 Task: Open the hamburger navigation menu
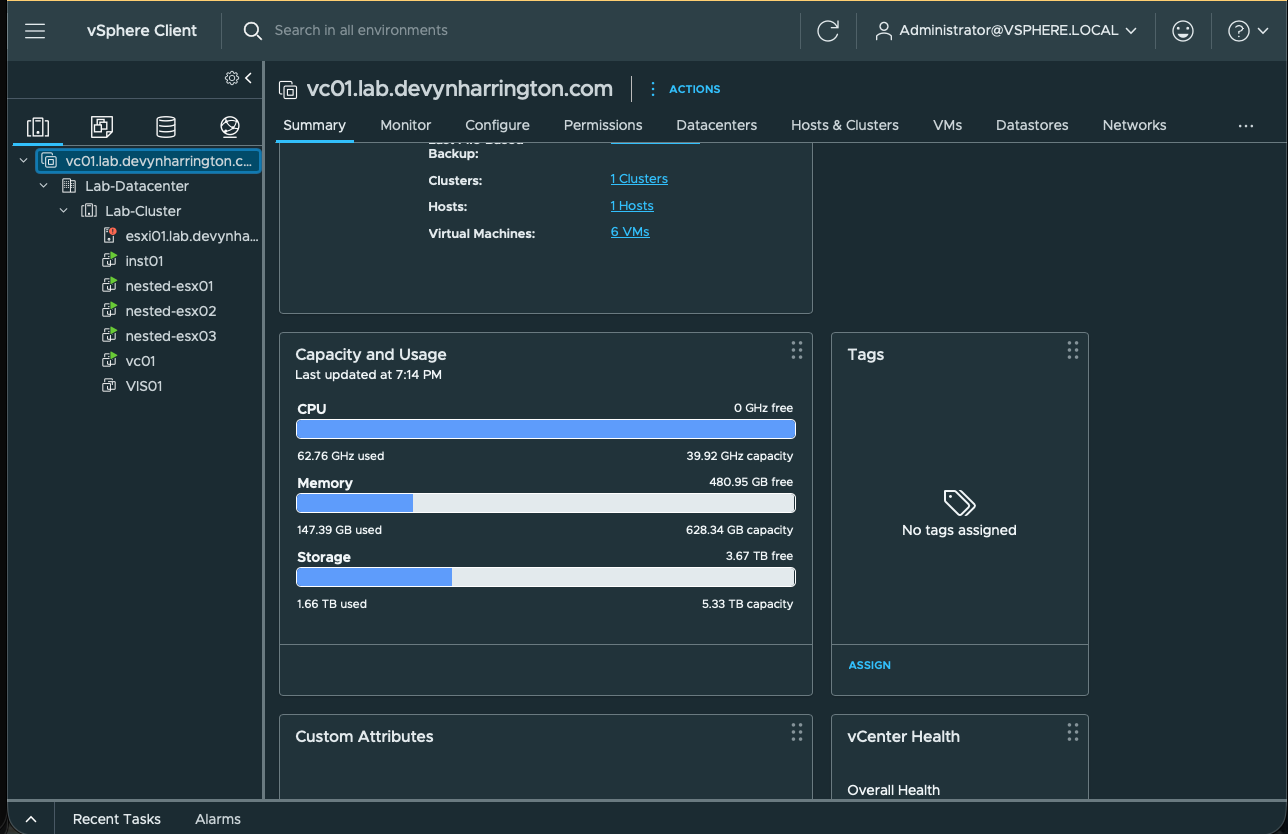click(35, 31)
